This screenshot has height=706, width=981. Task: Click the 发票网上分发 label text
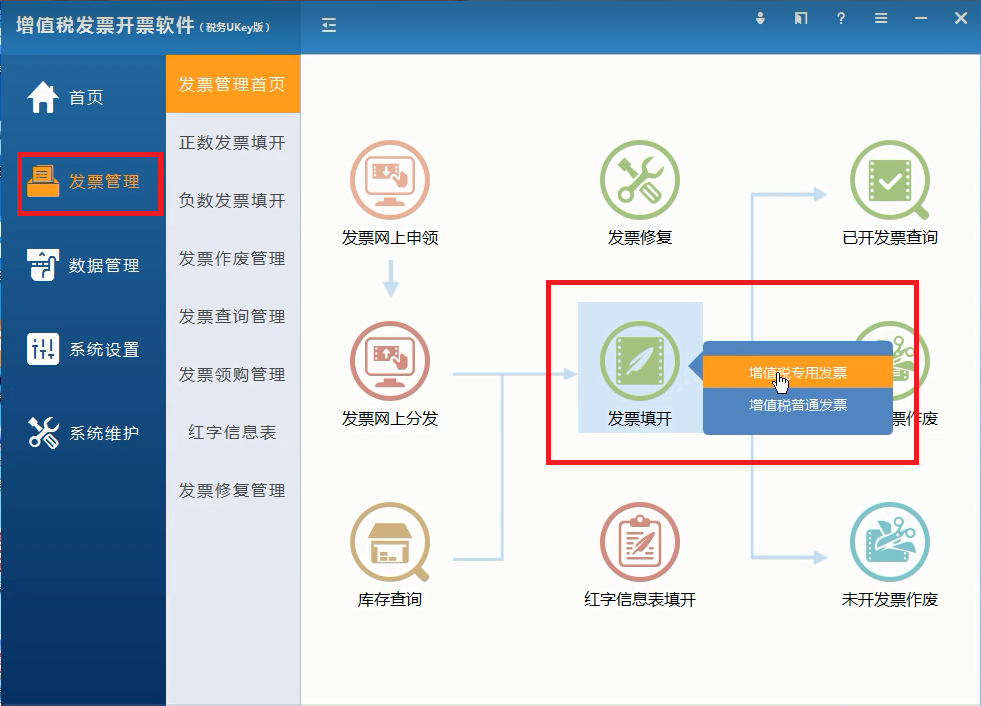click(x=390, y=419)
